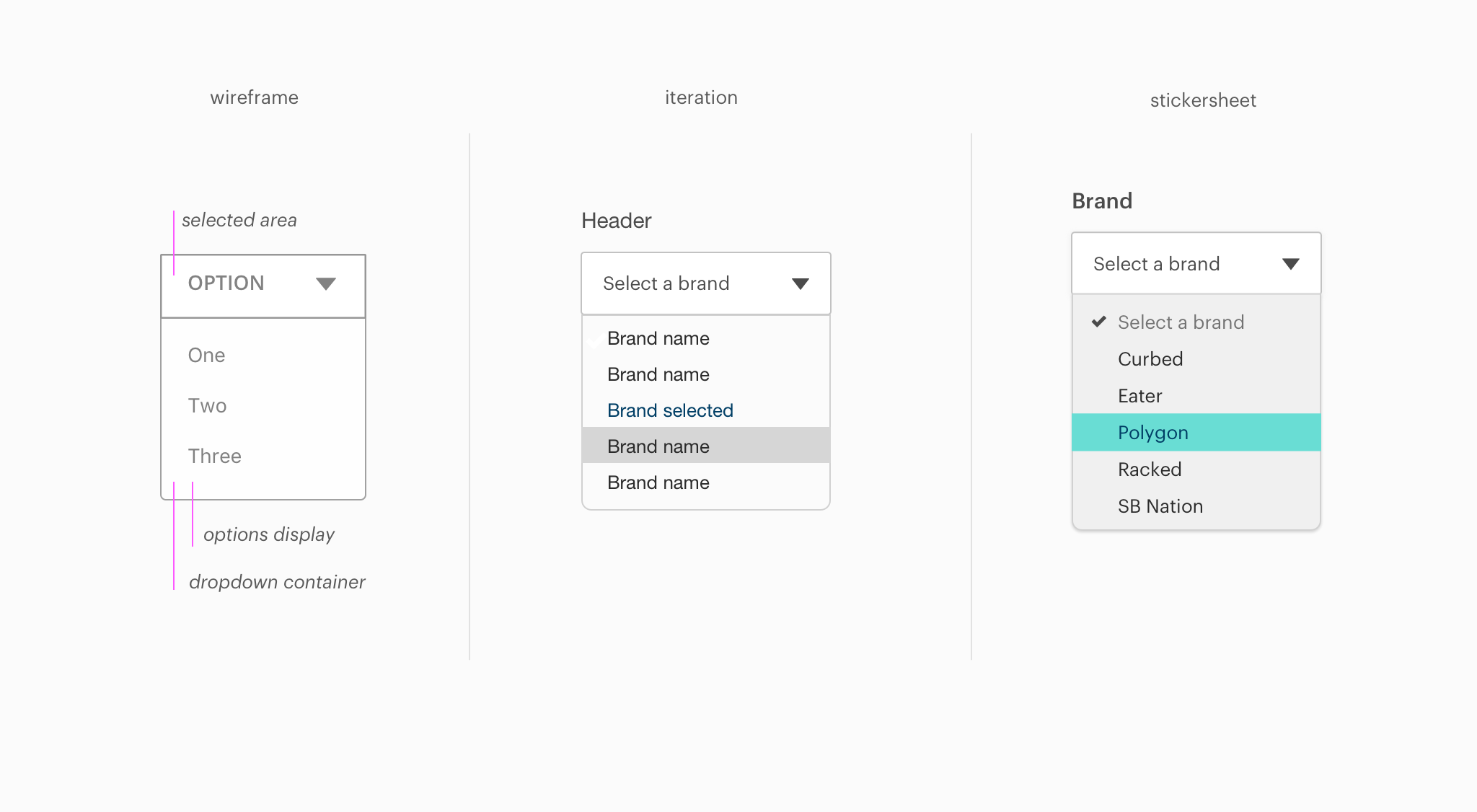The image size is (1477, 812).
Task: Select the last Brand name entry
Action: pos(706,482)
